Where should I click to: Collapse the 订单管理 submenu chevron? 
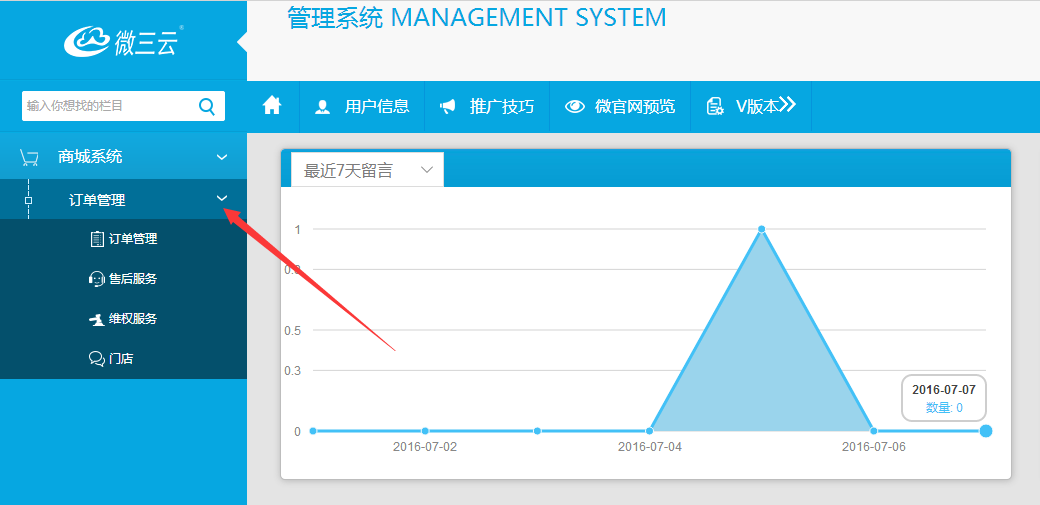222,199
